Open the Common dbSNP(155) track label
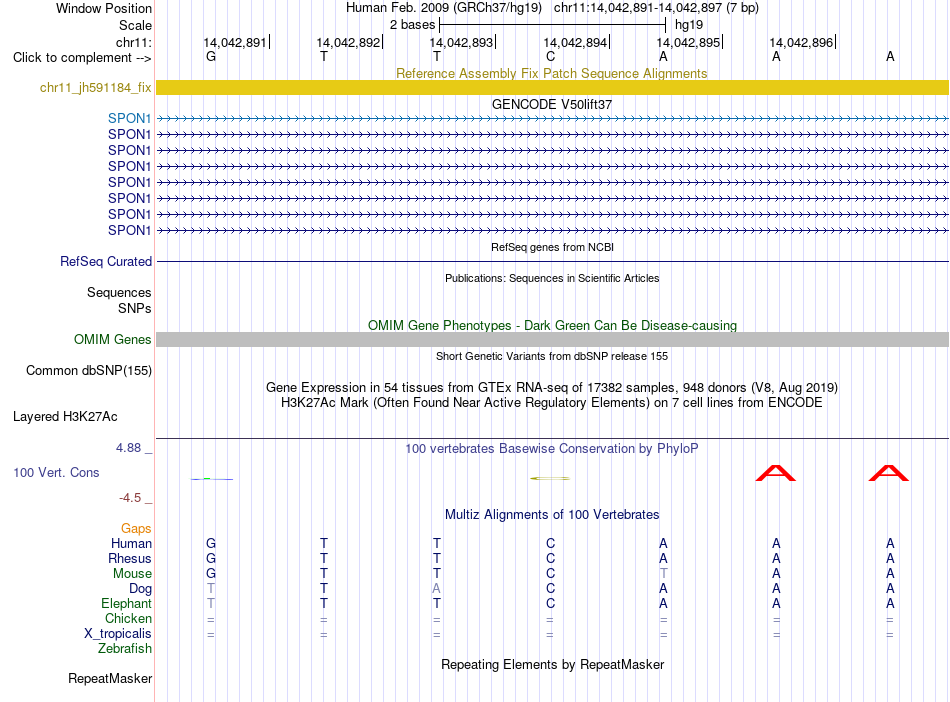Screen dimensions: 950x702 coord(89,370)
